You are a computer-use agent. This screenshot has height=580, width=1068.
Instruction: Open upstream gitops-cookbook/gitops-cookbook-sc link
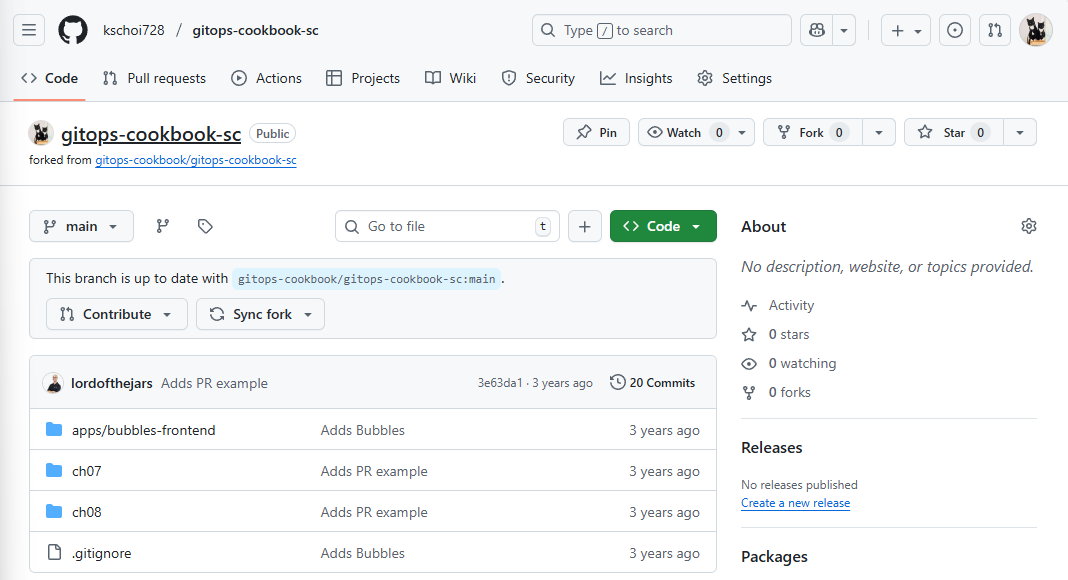[195, 160]
